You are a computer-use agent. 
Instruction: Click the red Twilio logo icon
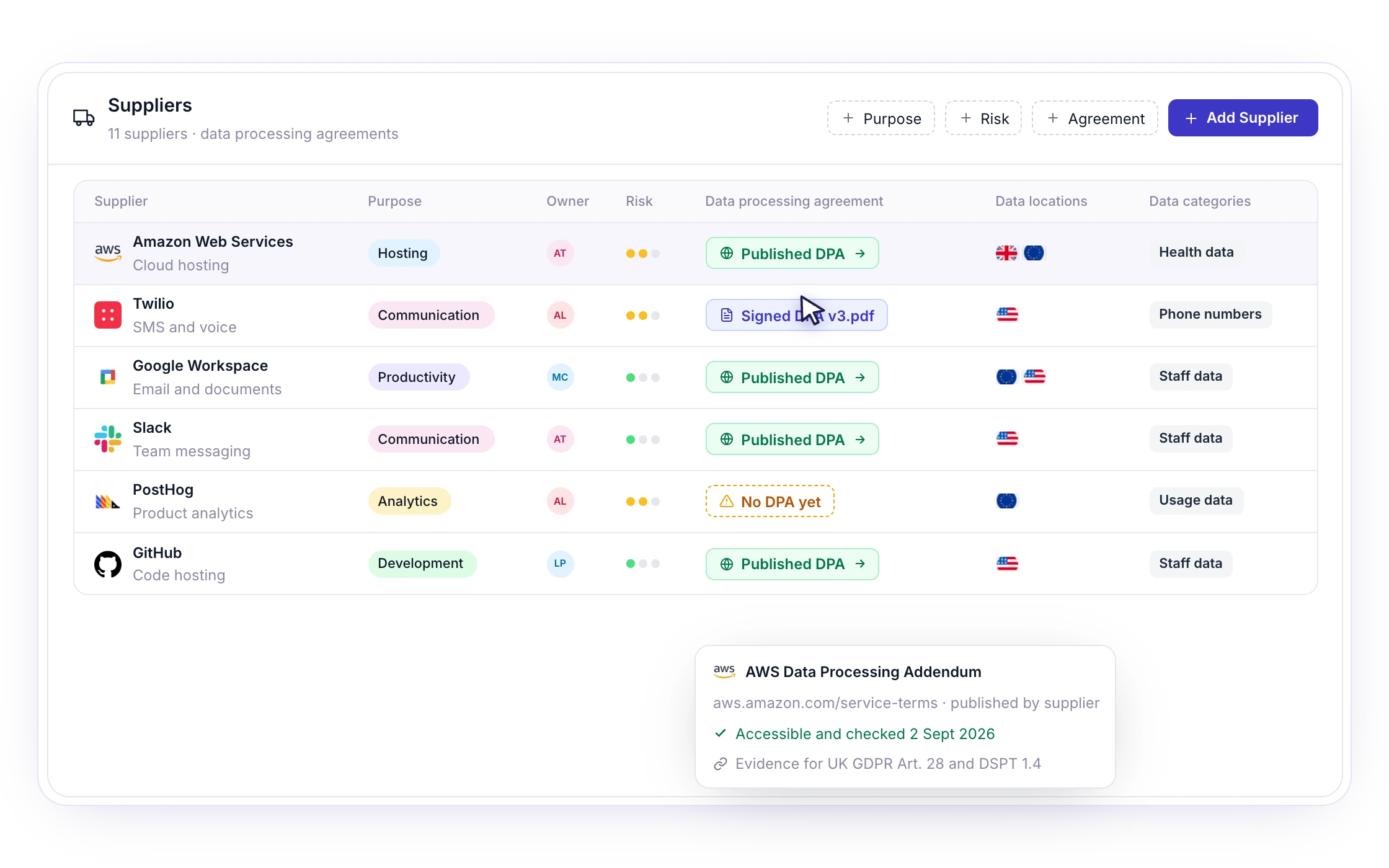pos(108,315)
